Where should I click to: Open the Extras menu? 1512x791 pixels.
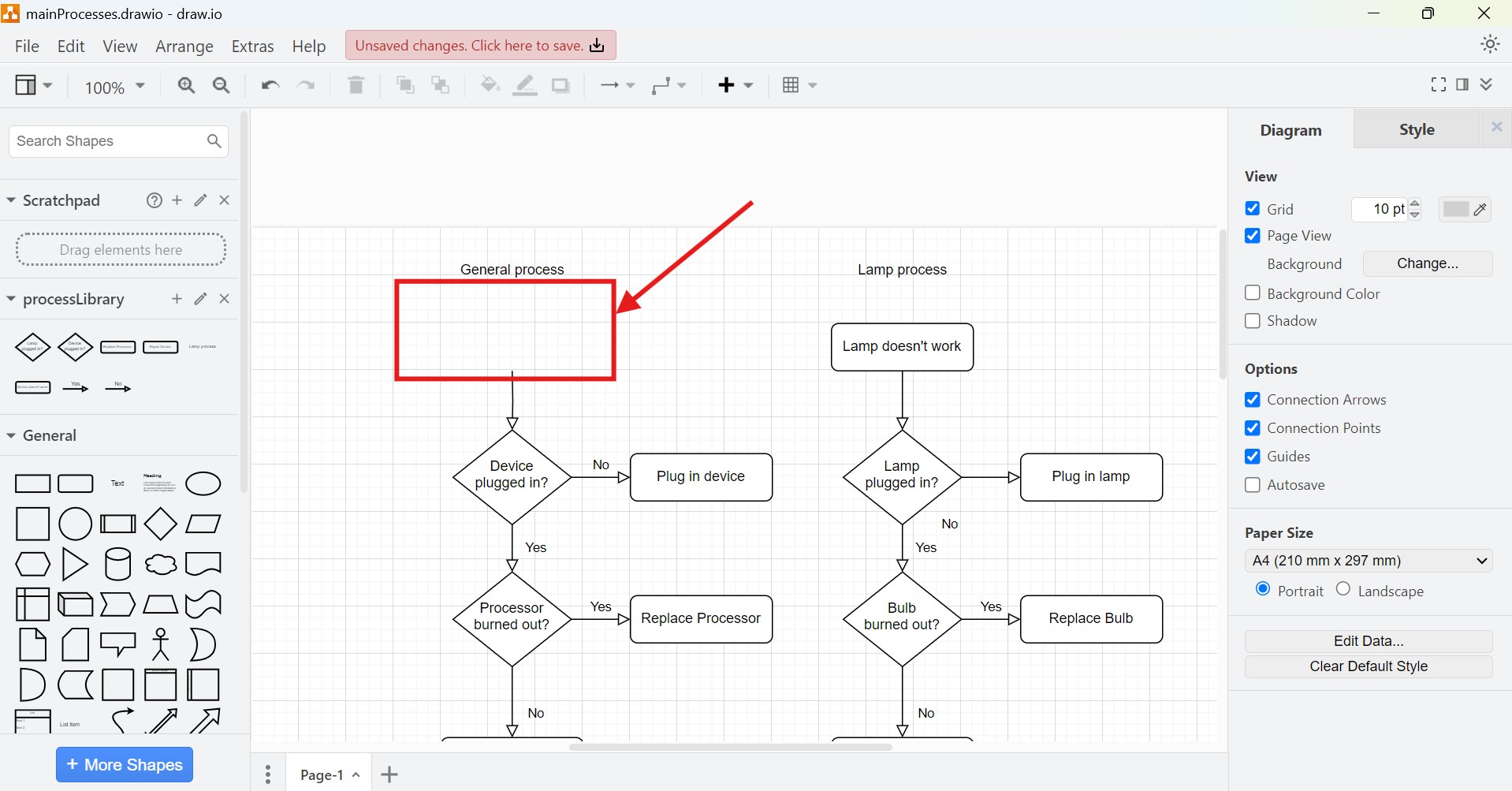coord(251,46)
